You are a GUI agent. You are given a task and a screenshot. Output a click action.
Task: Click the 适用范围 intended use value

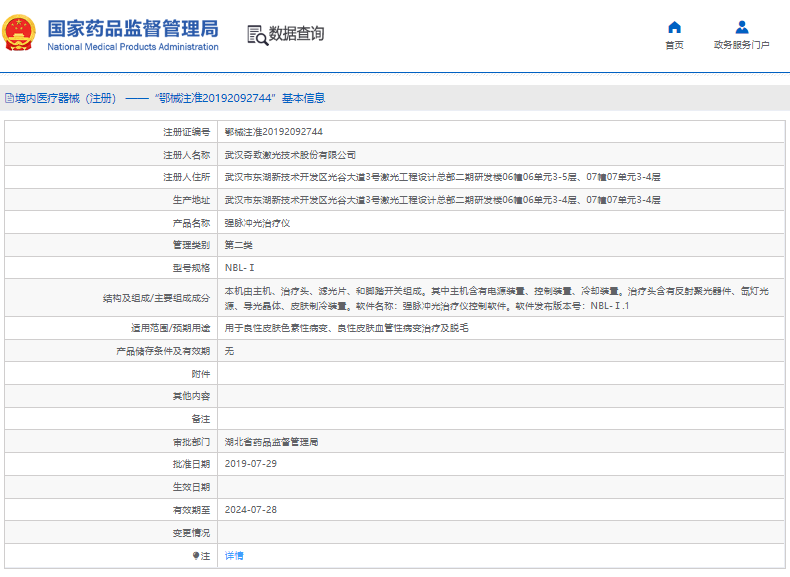click(x=347, y=328)
